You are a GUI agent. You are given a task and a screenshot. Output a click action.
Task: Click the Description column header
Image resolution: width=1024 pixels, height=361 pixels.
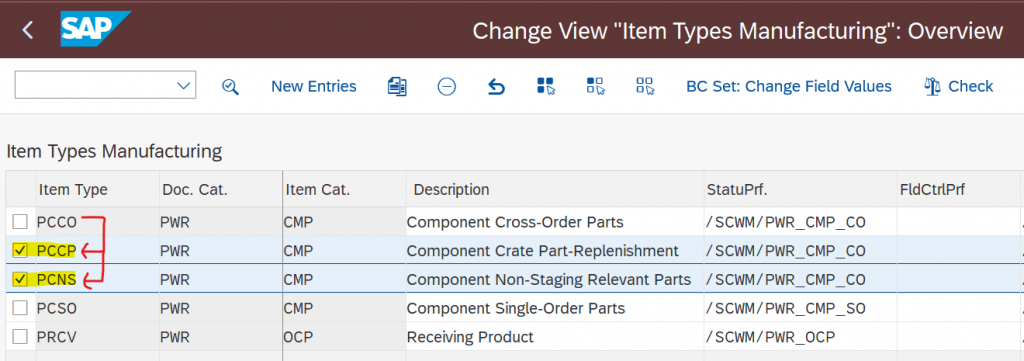coord(451,190)
